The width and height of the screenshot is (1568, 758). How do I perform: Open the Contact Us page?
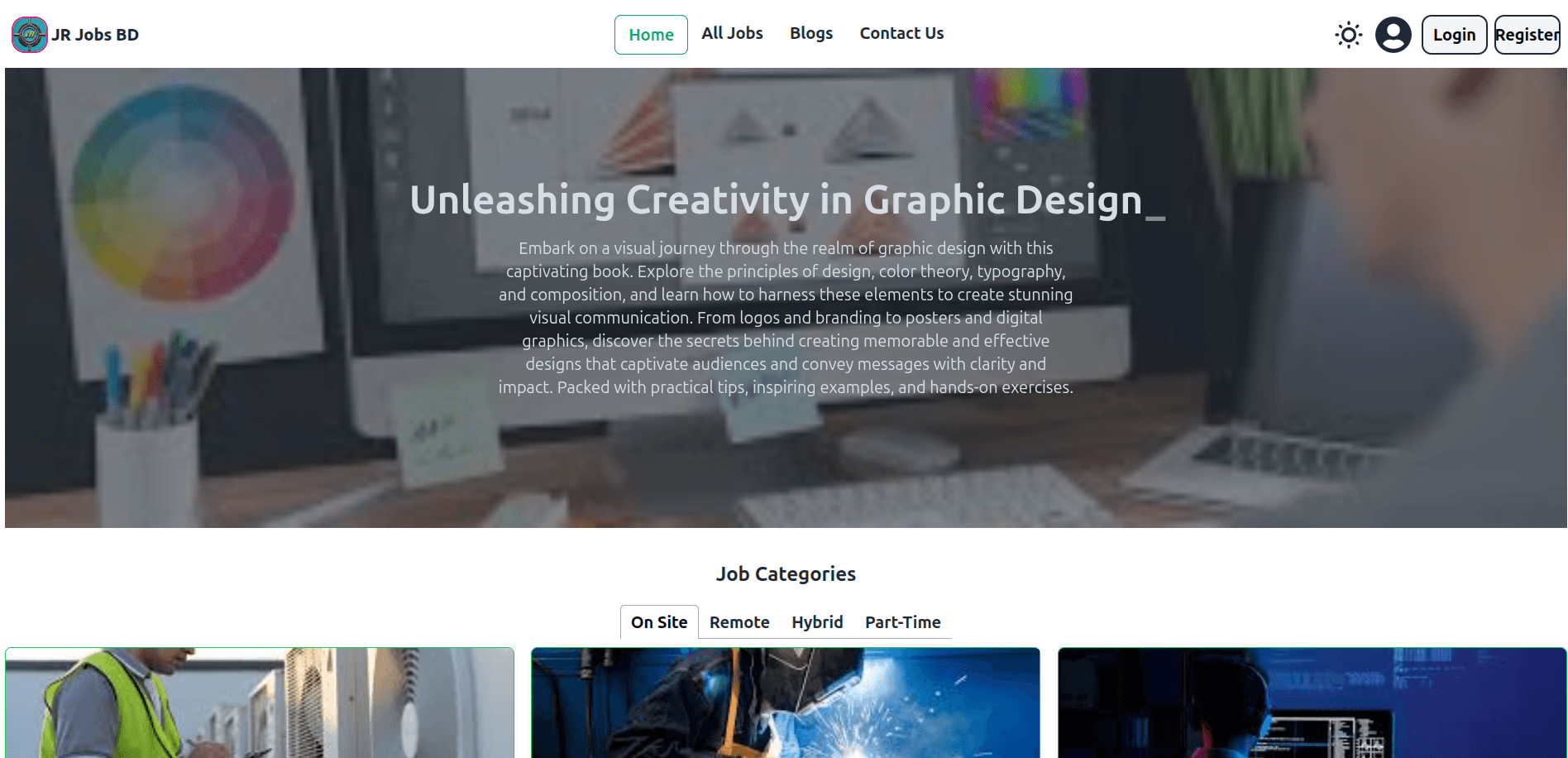(901, 33)
